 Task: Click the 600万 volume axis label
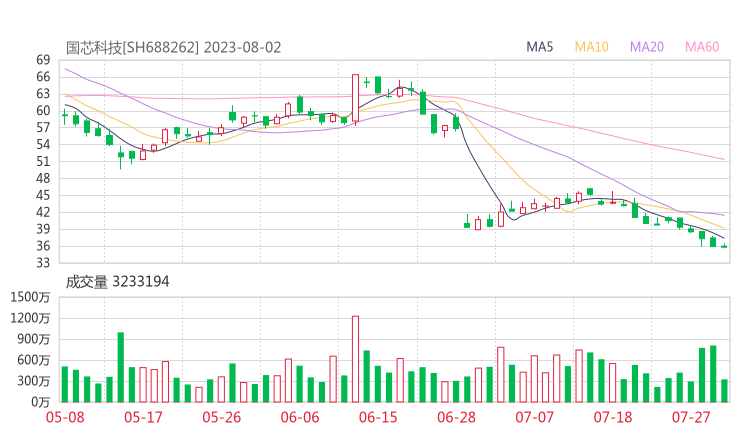34,360
